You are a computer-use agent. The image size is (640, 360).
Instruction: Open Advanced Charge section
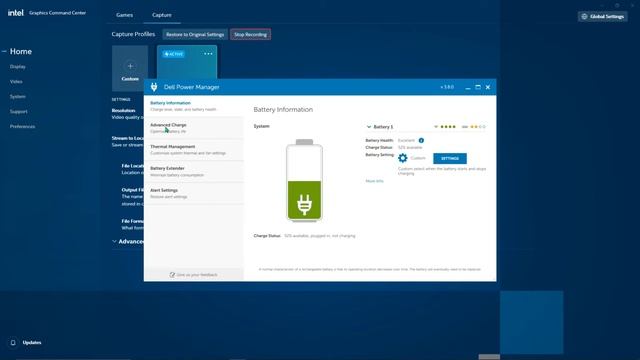[x=194, y=128]
